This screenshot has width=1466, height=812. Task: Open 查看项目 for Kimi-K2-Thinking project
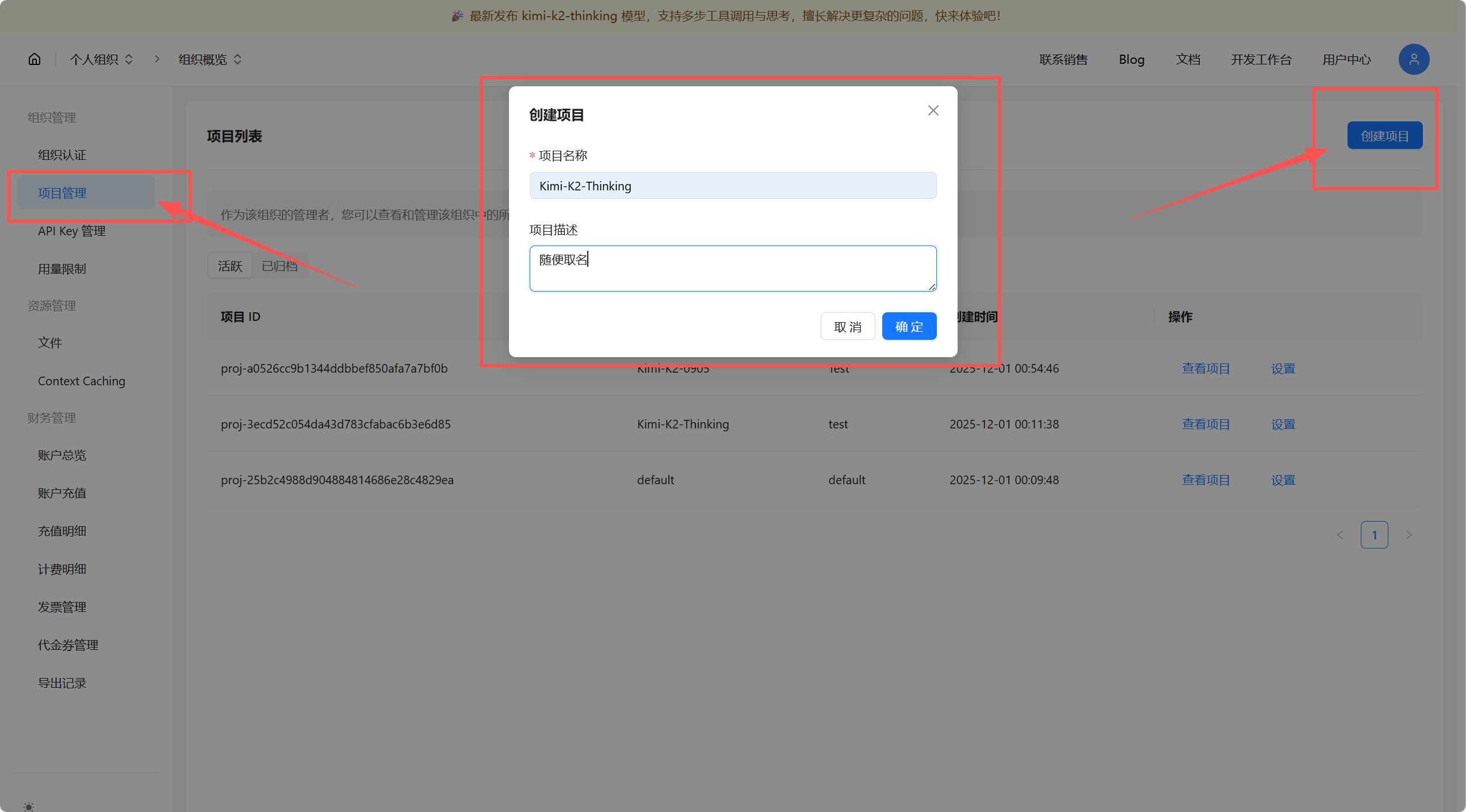[1205, 424]
